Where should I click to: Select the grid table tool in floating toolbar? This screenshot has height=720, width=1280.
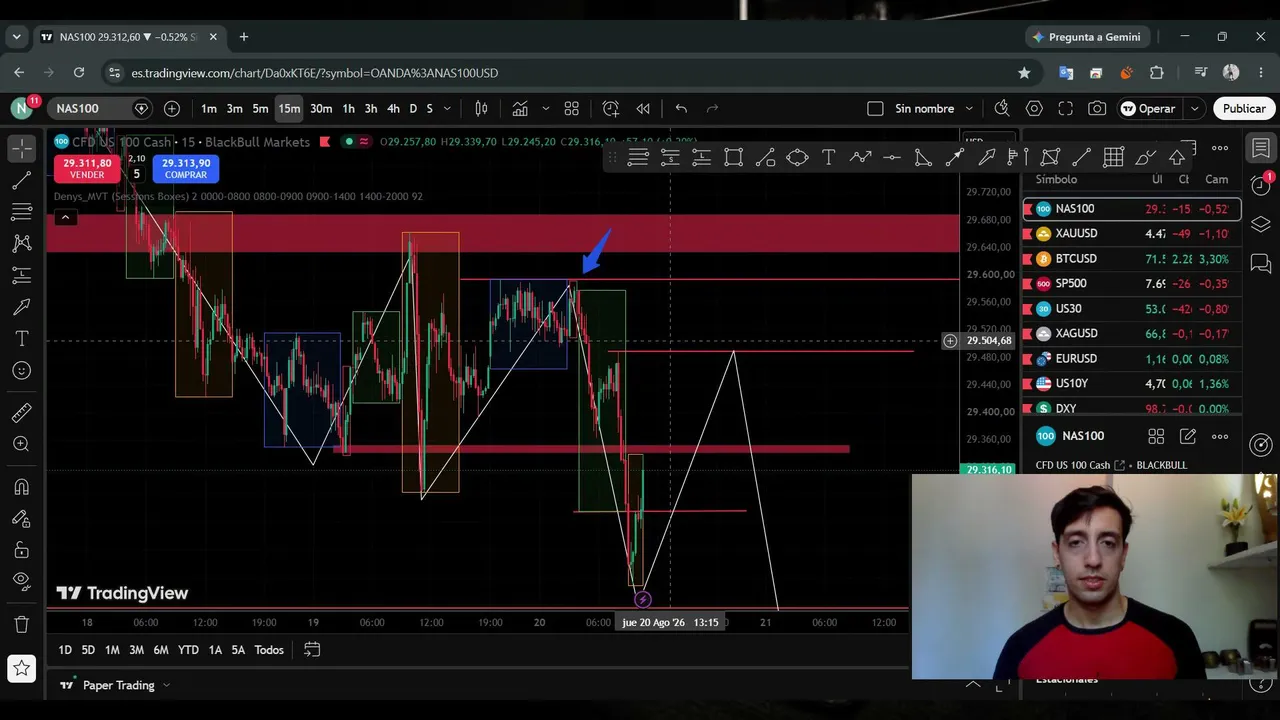(x=1113, y=157)
